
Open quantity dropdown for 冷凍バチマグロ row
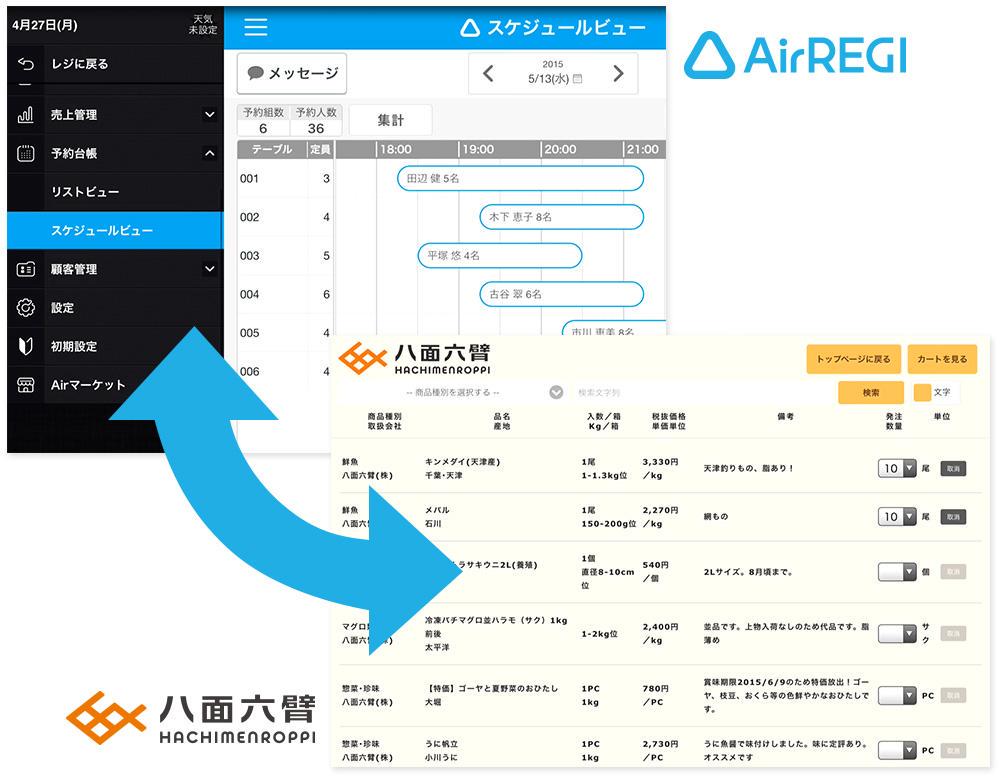pos(897,634)
